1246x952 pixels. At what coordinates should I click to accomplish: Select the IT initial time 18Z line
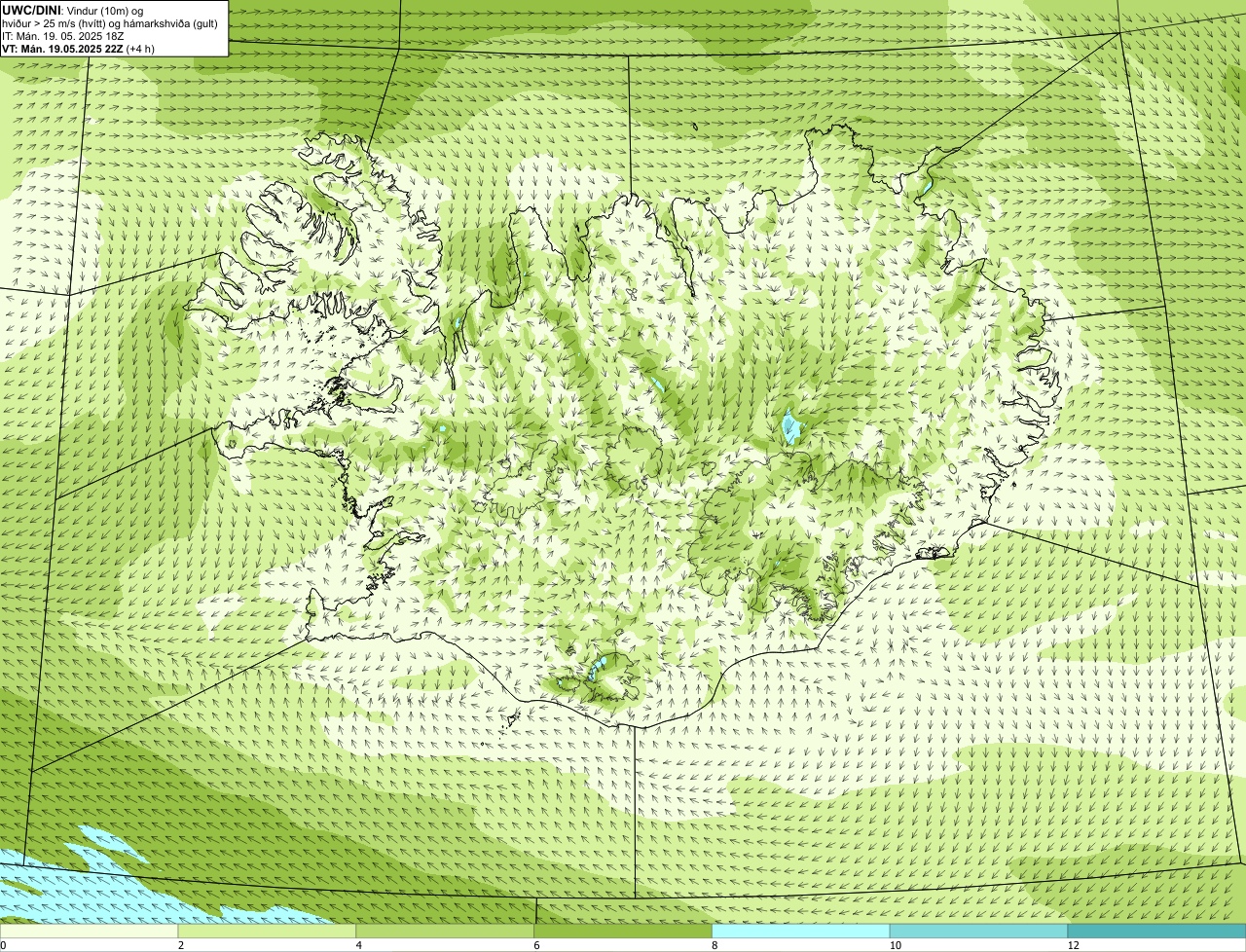tap(62, 35)
